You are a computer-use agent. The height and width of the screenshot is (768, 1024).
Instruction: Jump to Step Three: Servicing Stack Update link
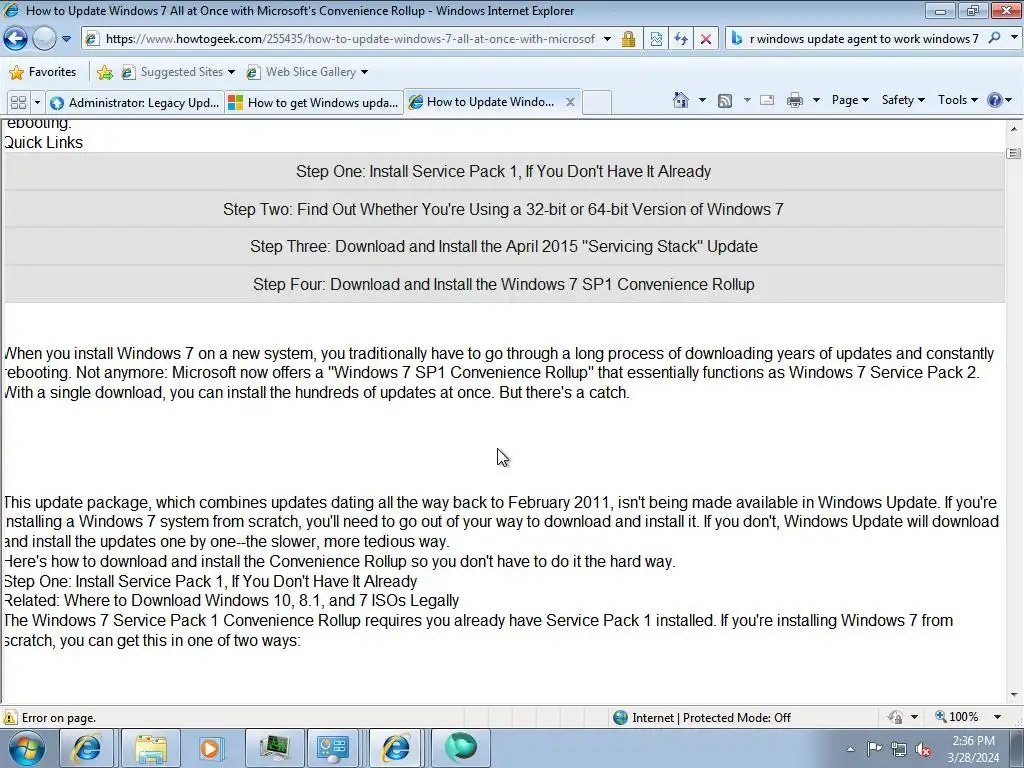[x=504, y=246]
